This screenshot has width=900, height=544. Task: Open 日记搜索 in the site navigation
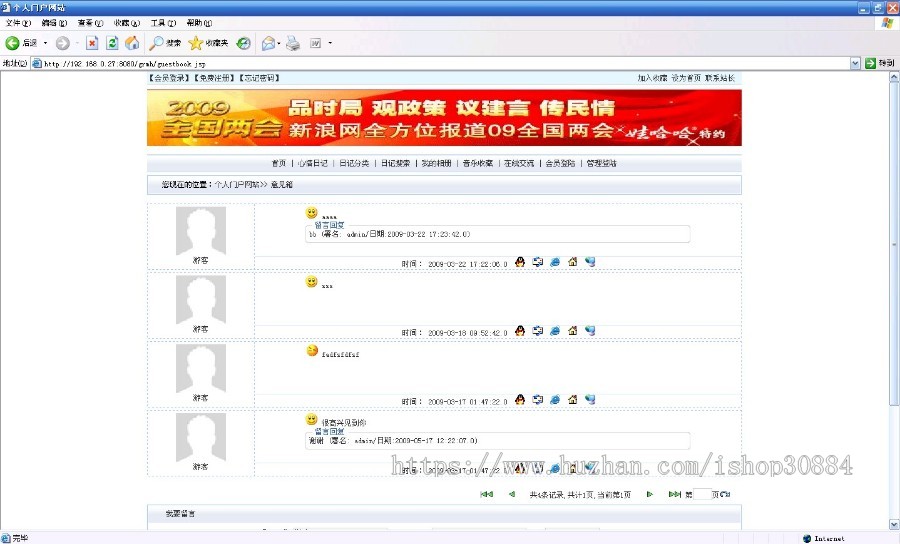point(395,164)
